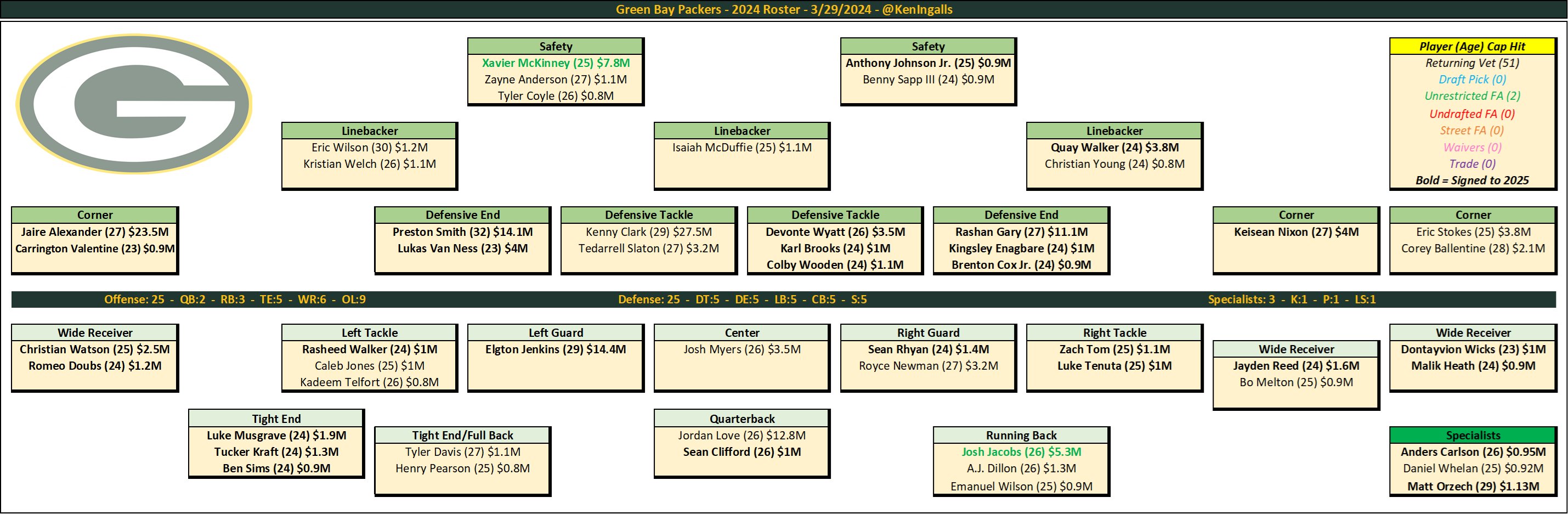Select Anthony Johnson Jr. (25) $0.9M
The width and height of the screenshot is (1568, 514).
(x=929, y=63)
